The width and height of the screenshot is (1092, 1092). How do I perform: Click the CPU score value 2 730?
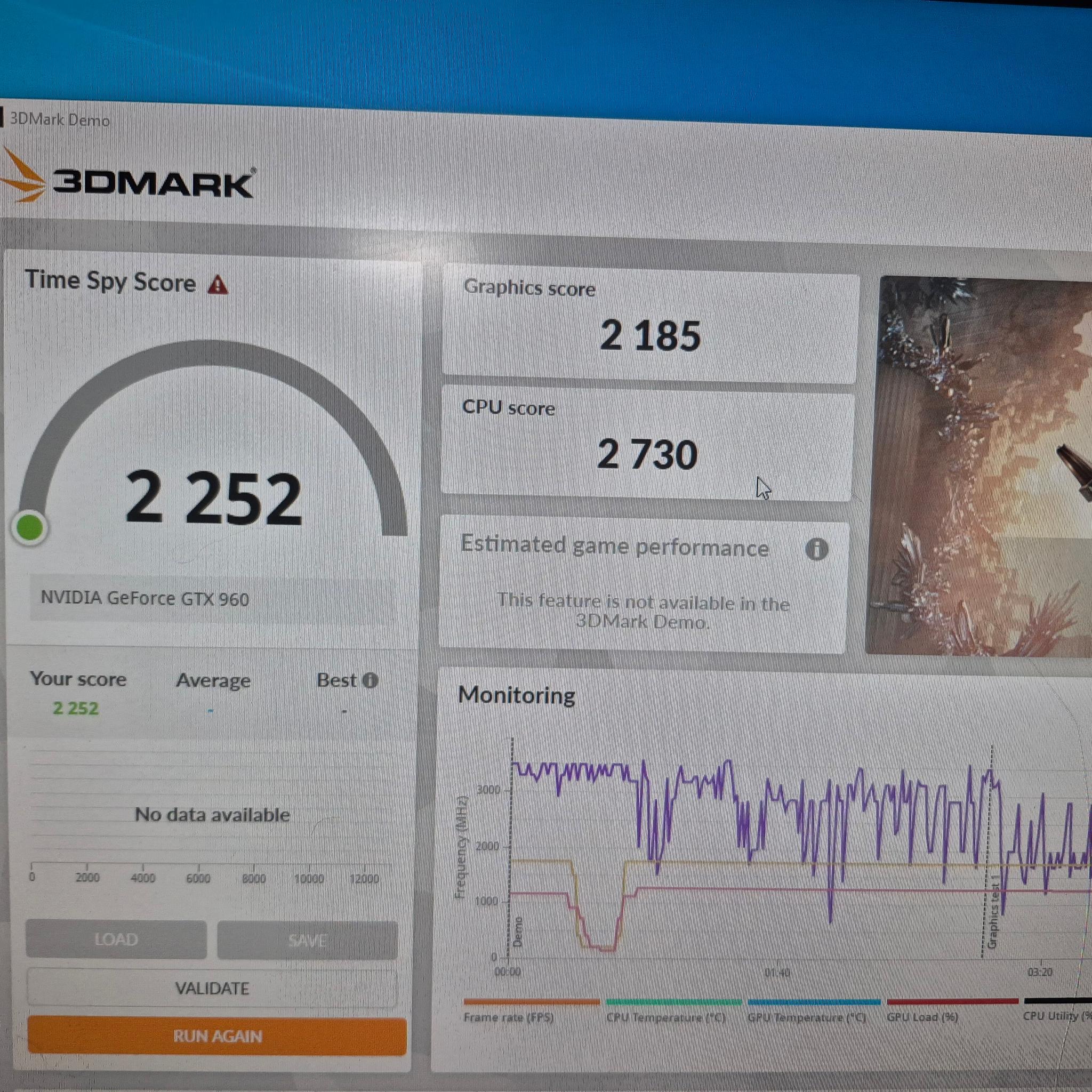pos(648,454)
